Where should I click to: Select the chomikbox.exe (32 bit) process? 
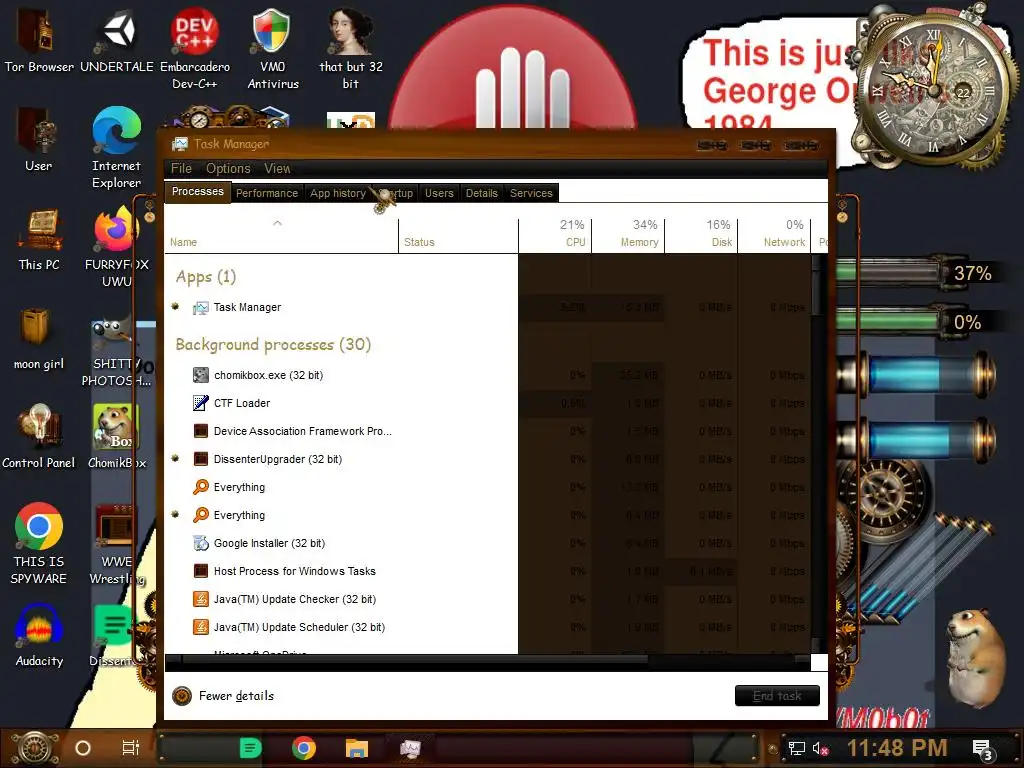487,375
